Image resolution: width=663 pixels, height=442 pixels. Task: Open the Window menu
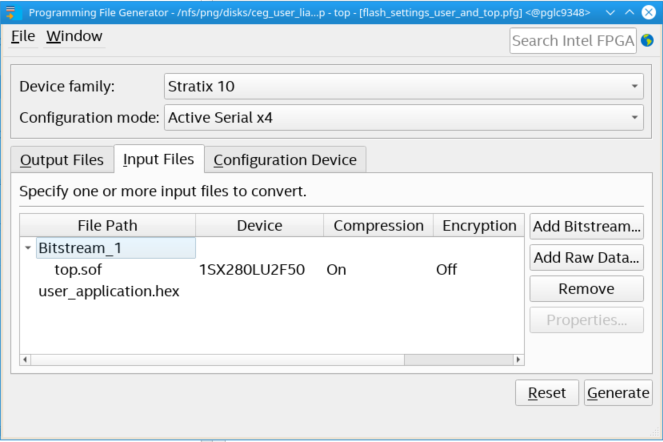coord(74,36)
